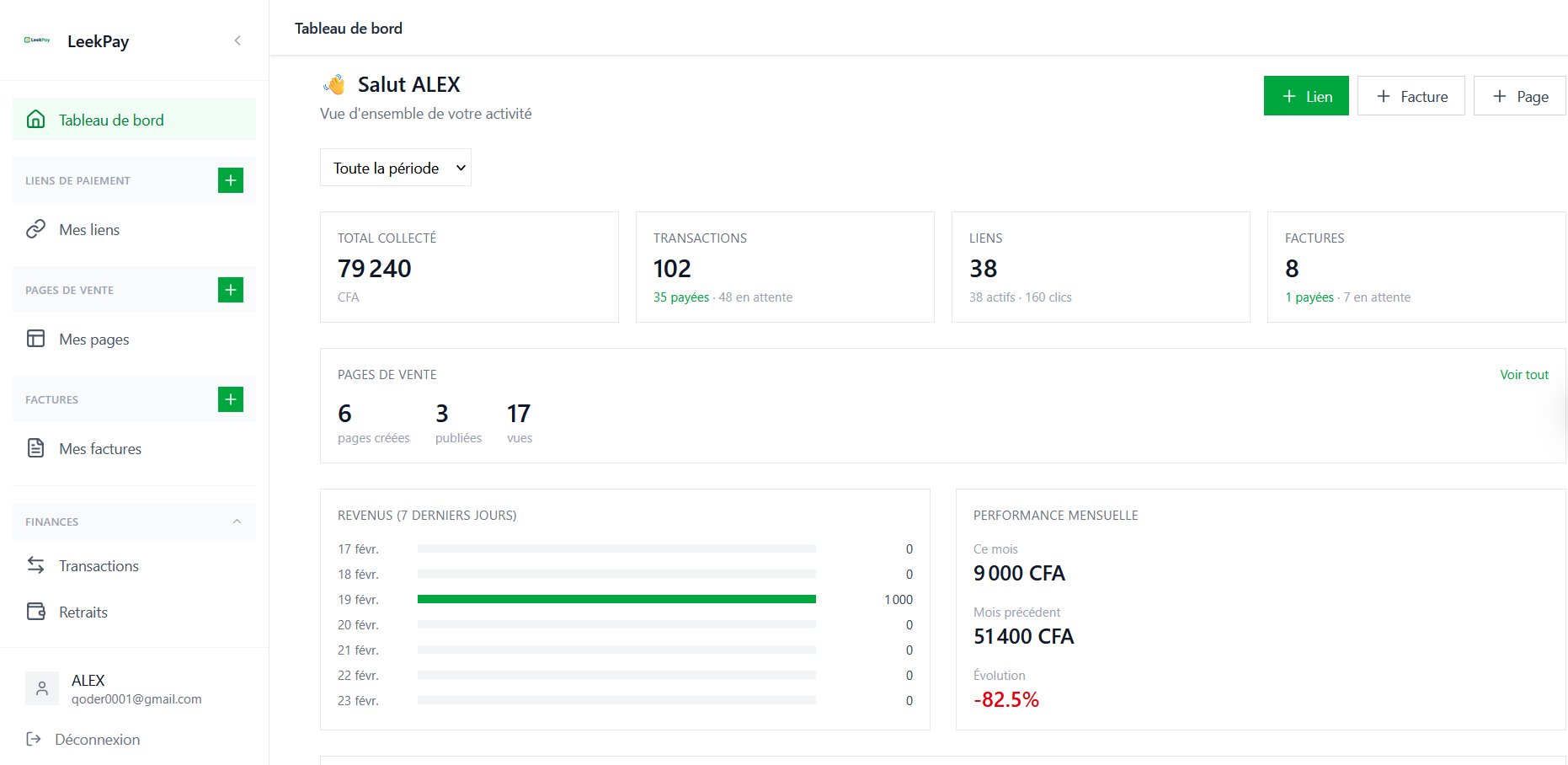Add a new invoice with plus icon

(x=230, y=399)
